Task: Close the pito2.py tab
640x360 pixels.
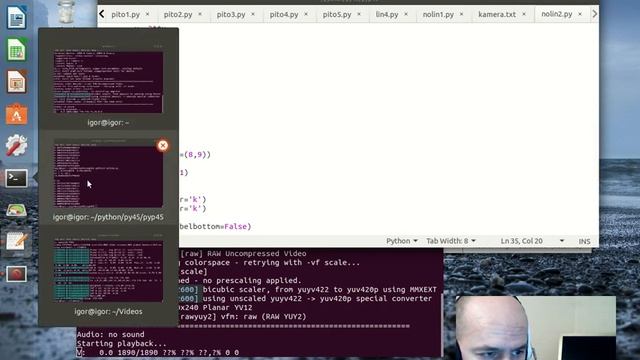Action: pos(200,14)
